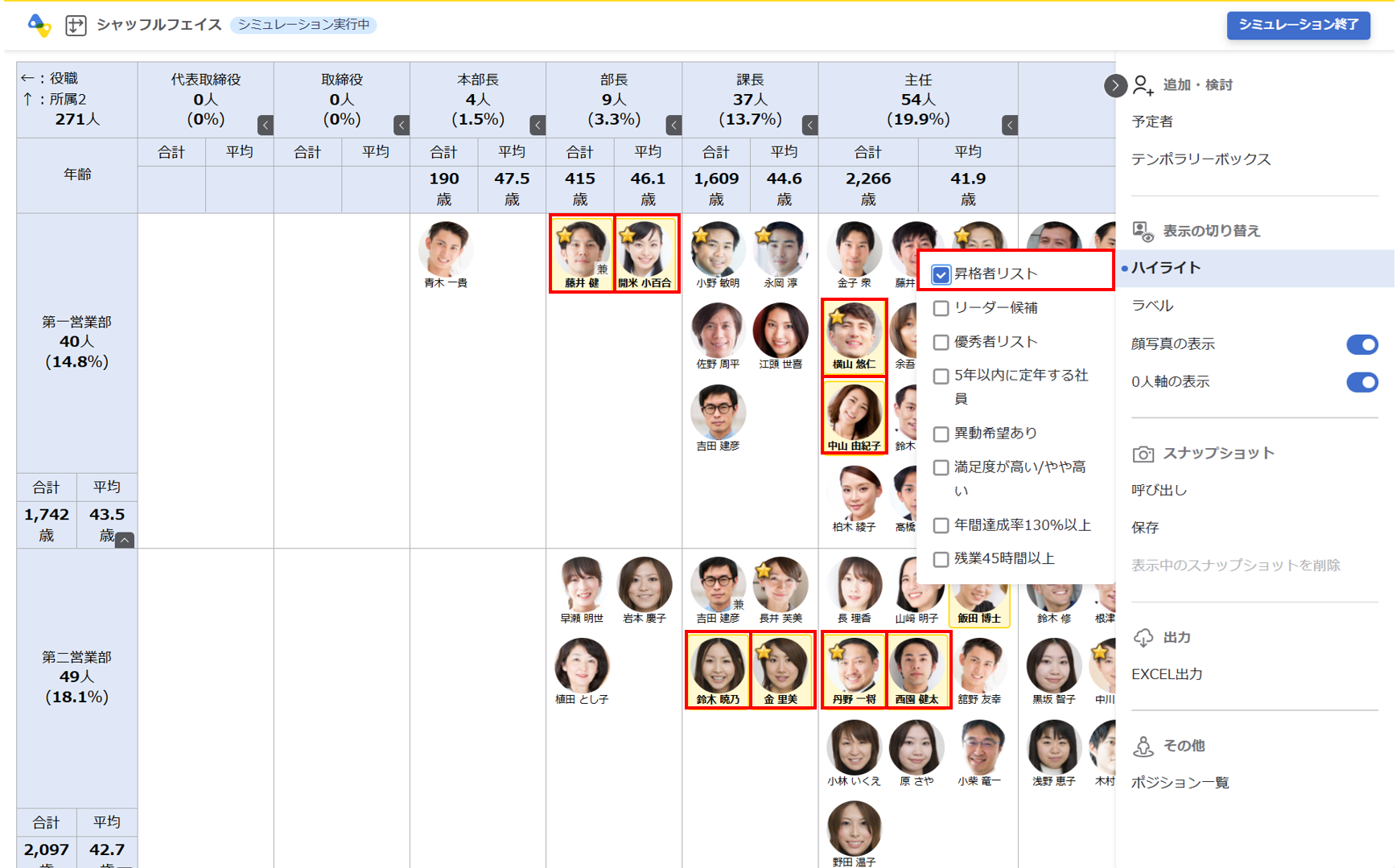Collapse the 本部長 column
Viewport: 1396px width, 868px height.
(x=537, y=125)
